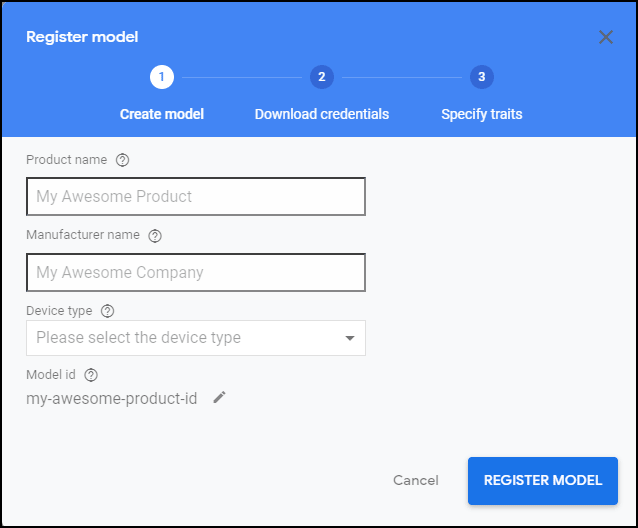Image resolution: width=638 pixels, height=528 pixels.
Task: Go to the Download credentials step label
Action: [x=322, y=114]
